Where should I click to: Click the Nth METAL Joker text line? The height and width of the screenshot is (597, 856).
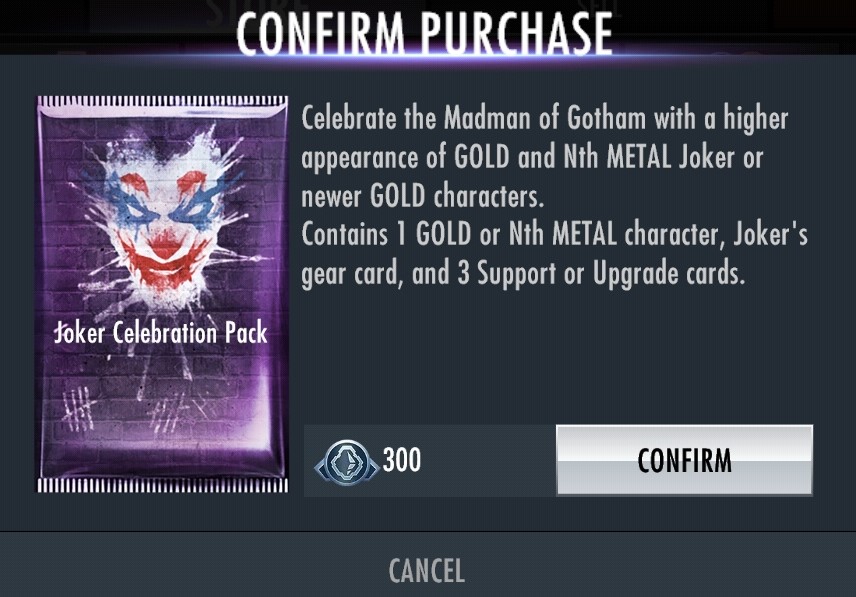[532, 157]
